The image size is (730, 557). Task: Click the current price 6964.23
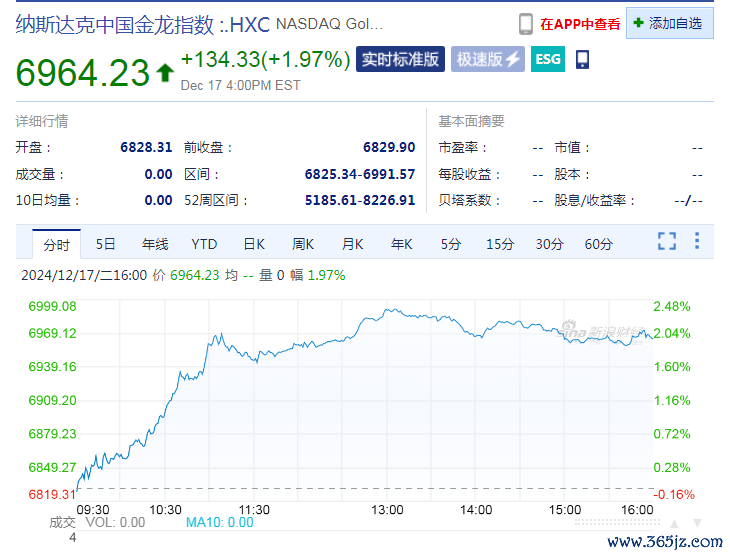[x=83, y=73]
